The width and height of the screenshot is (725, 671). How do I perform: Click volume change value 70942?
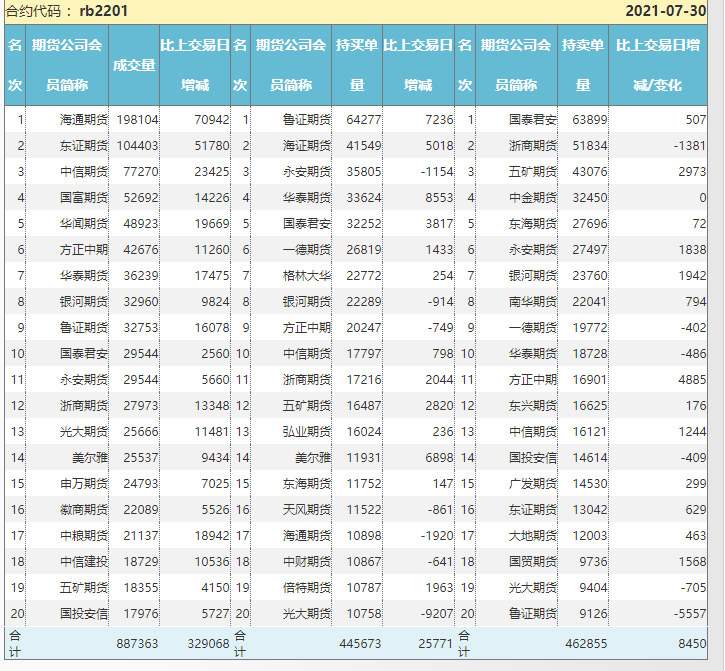[x=212, y=120]
